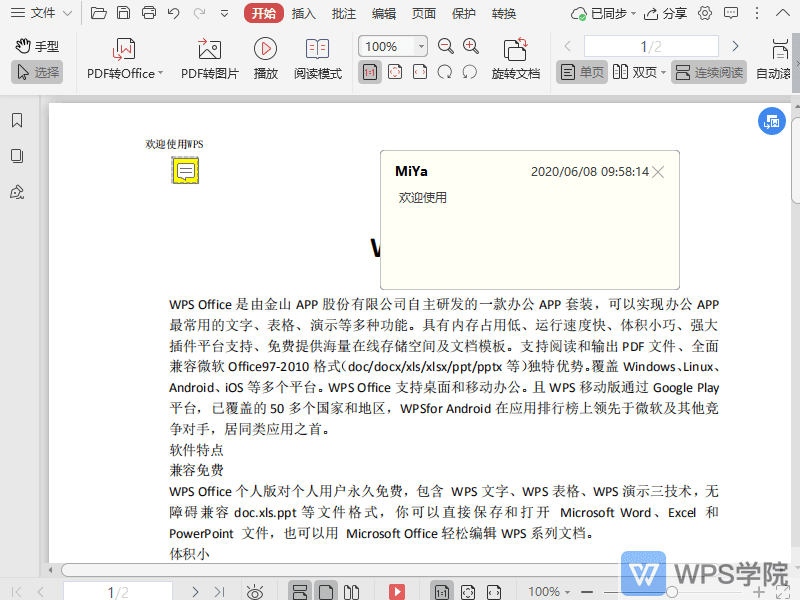800x600 pixels.
Task: Click the PDF转图片 tool
Action: (208, 58)
